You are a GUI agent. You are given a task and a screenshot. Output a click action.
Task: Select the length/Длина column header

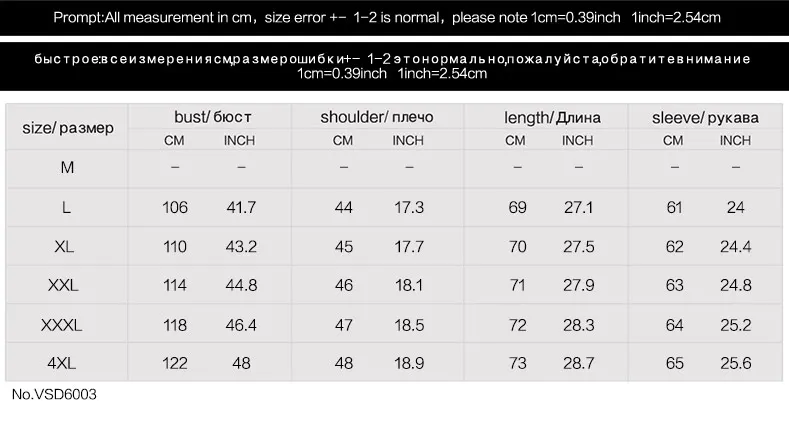pyautogui.click(x=552, y=118)
